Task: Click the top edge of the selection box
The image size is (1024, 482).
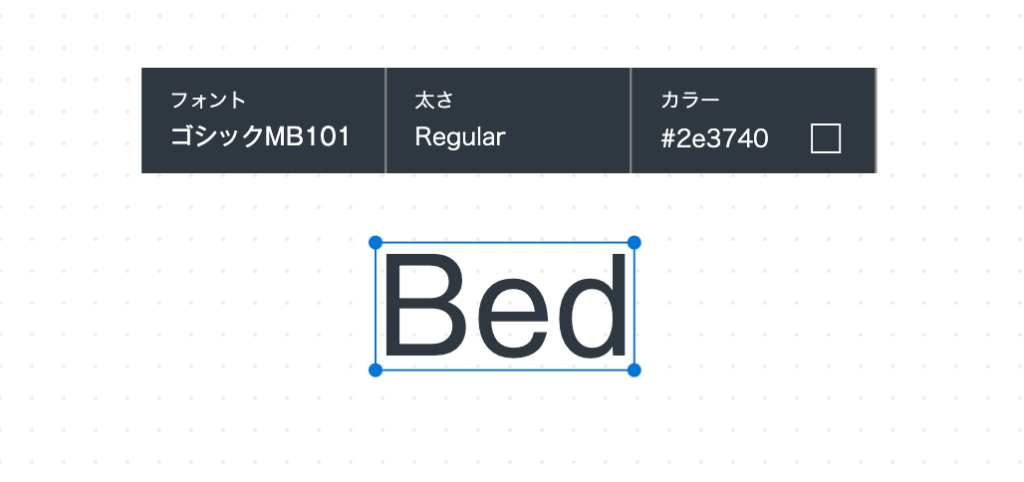Action: (505, 243)
